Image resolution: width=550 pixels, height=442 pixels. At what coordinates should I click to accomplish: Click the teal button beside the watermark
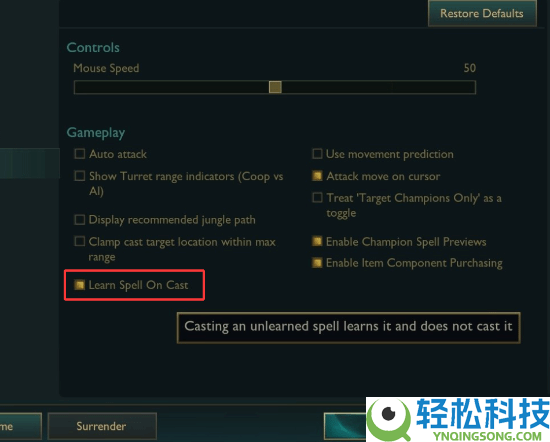click(x=345, y=426)
